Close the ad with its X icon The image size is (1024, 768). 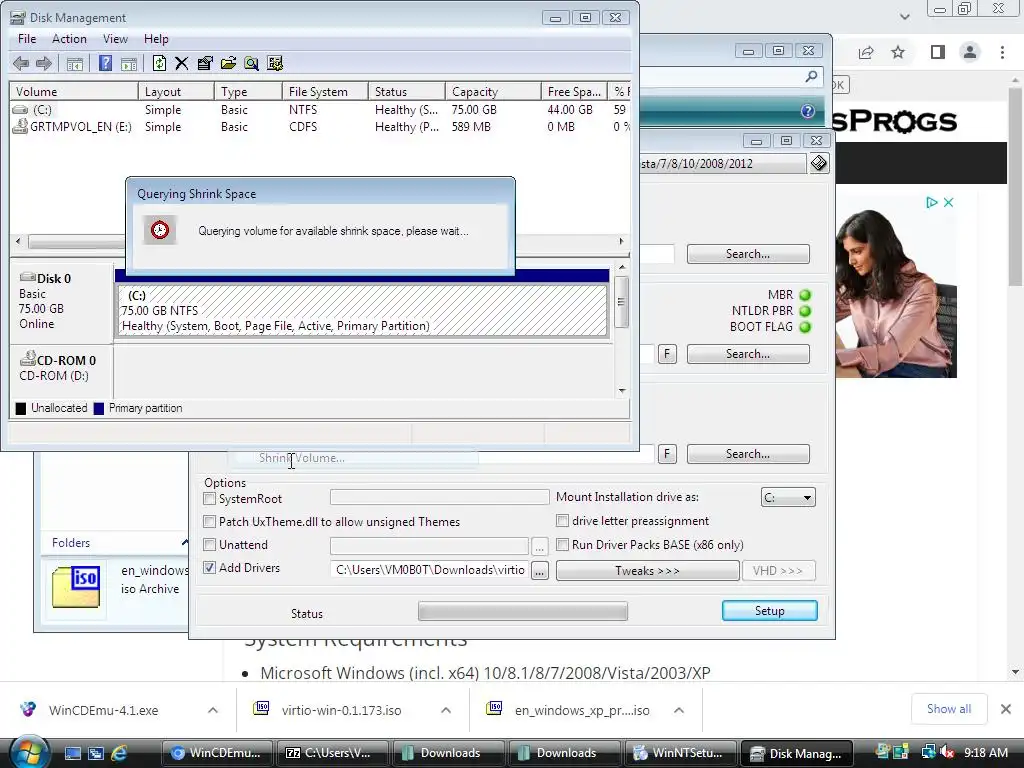pyautogui.click(x=948, y=202)
